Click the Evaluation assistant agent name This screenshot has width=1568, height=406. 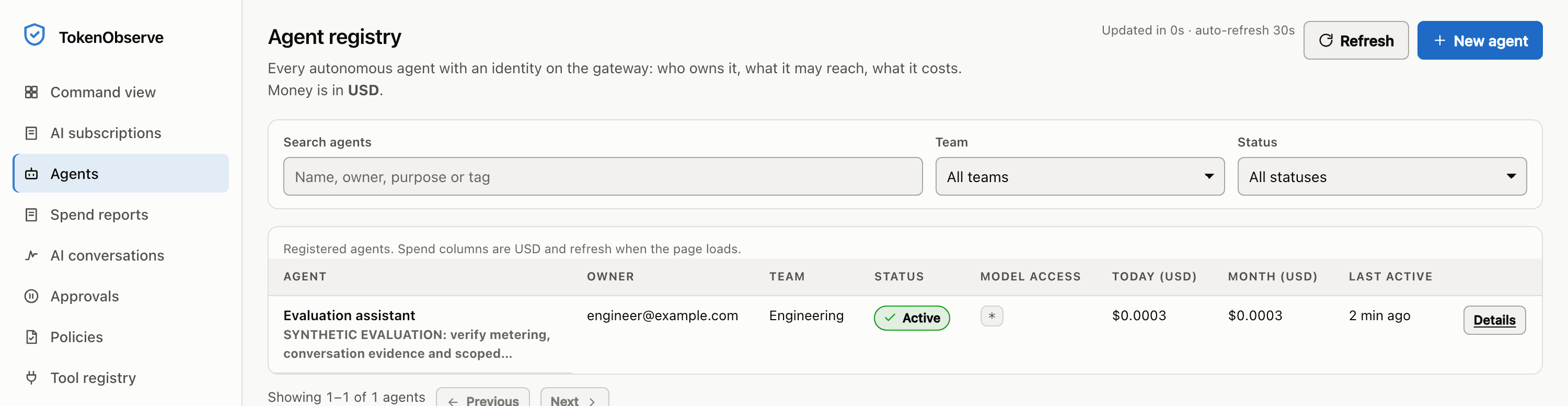(x=349, y=315)
